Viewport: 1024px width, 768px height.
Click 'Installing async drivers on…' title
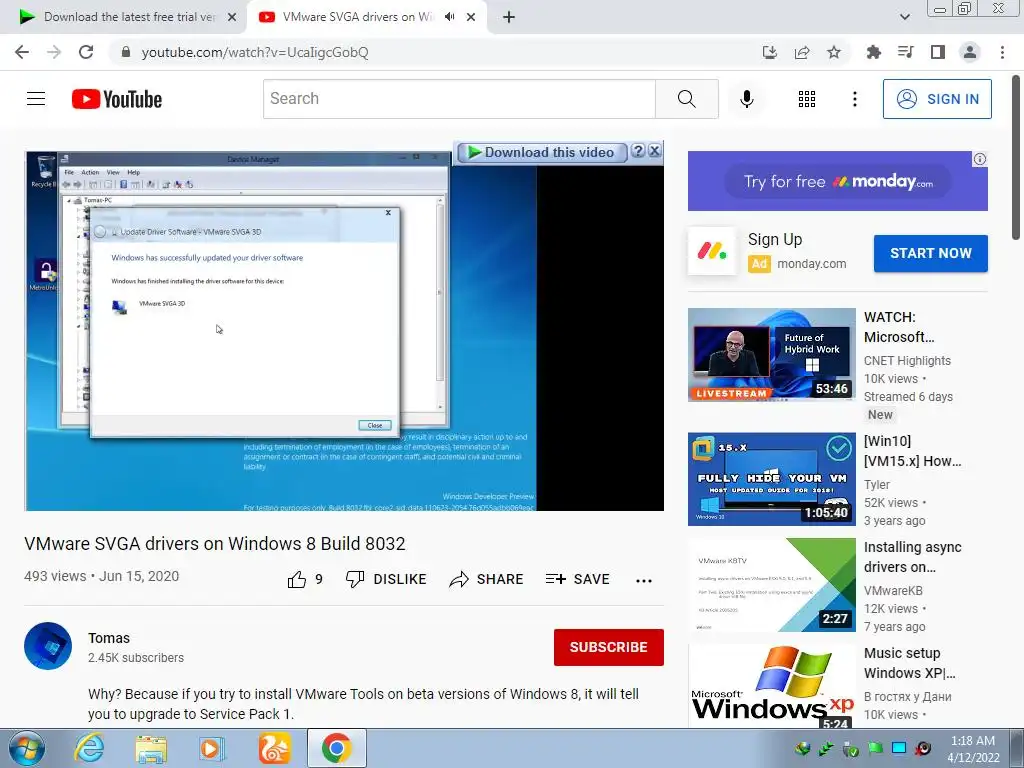coord(912,557)
